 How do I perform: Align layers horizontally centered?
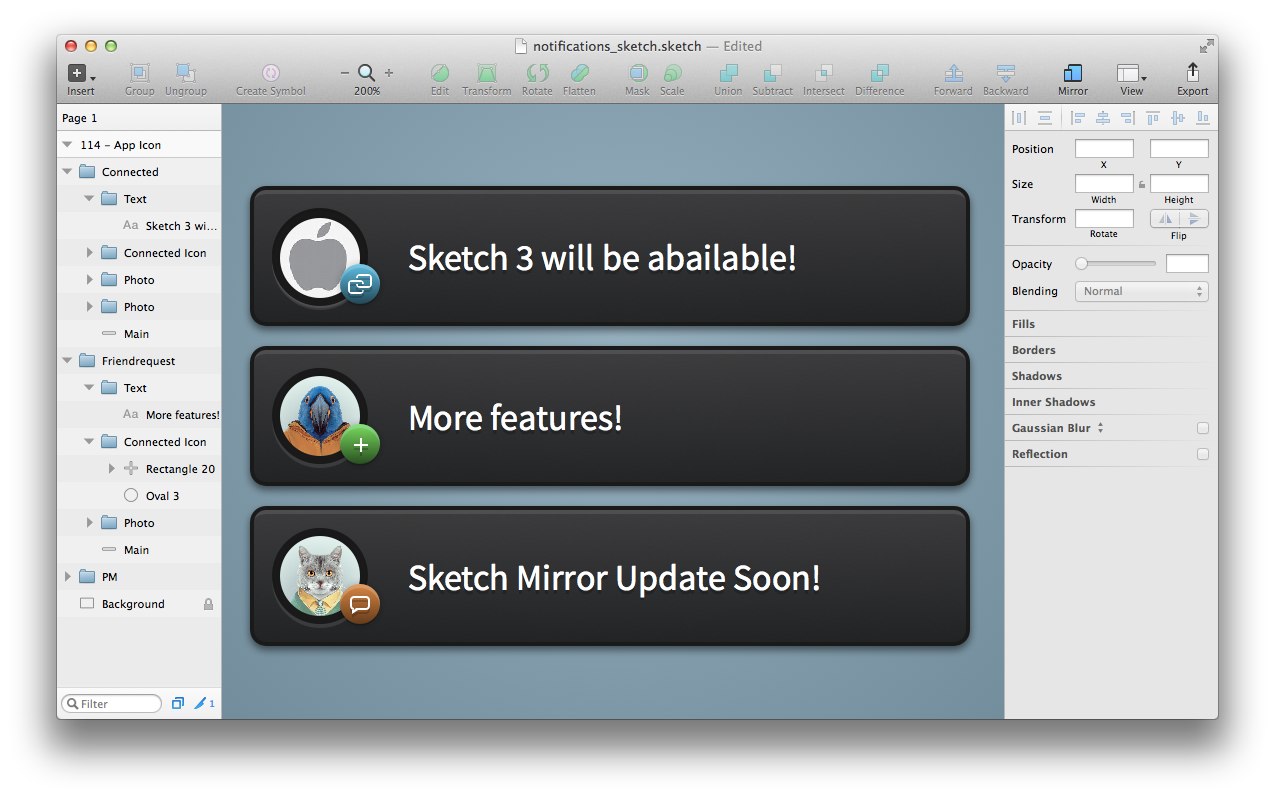(x=1103, y=118)
